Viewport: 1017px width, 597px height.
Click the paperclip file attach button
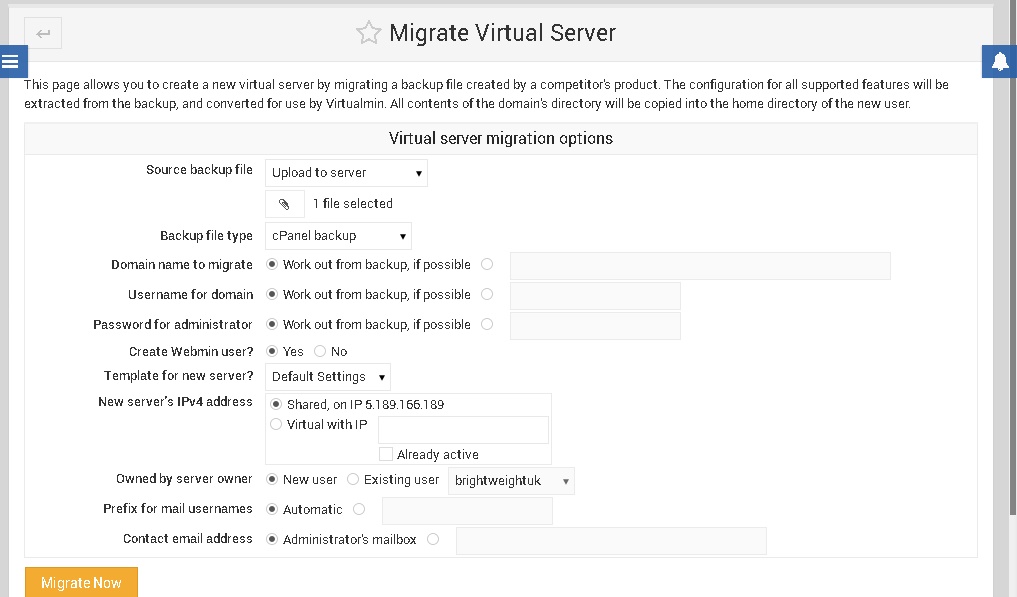pyautogui.click(x=285, y=204)
